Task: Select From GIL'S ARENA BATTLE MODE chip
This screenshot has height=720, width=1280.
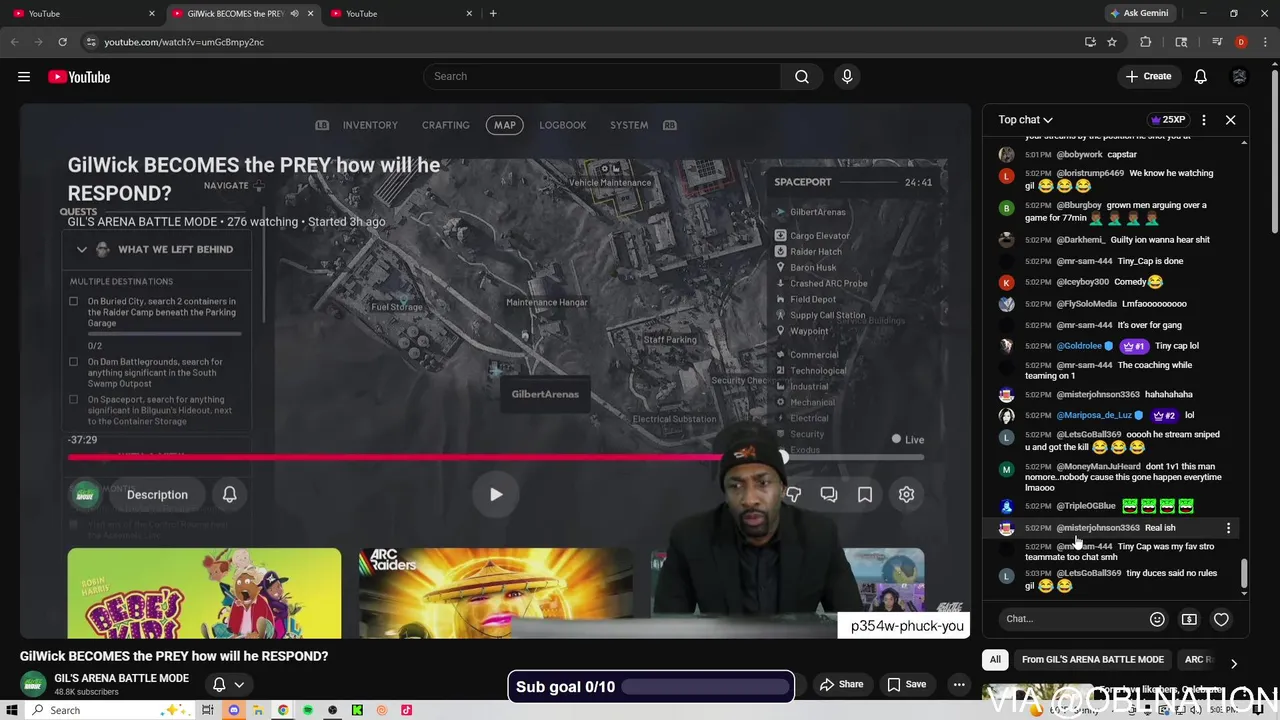Action: point(1092,660)
